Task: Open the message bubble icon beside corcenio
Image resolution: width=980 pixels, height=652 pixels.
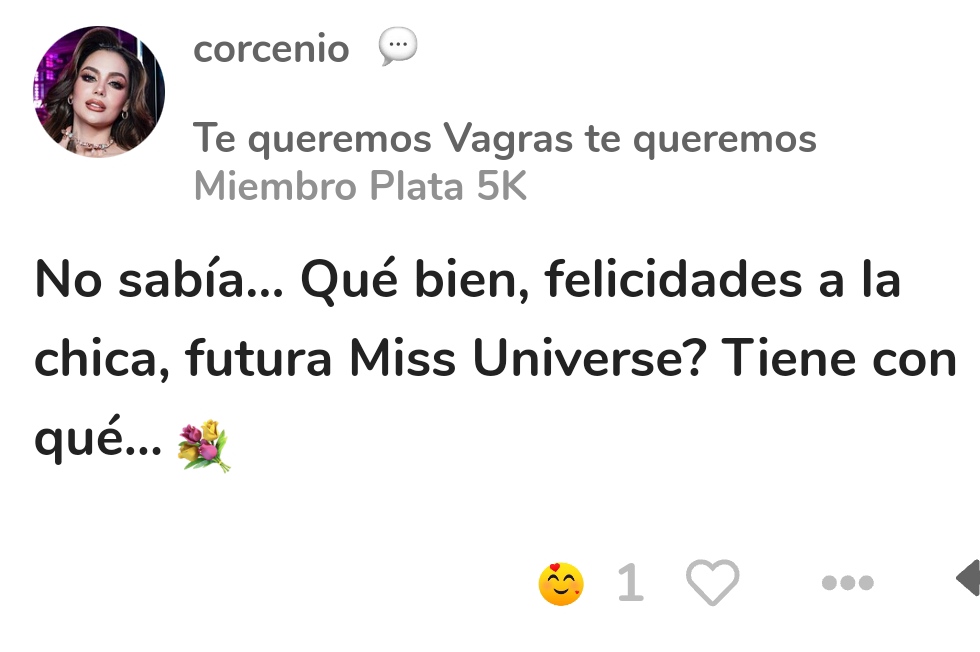Action: coord(397,47)
